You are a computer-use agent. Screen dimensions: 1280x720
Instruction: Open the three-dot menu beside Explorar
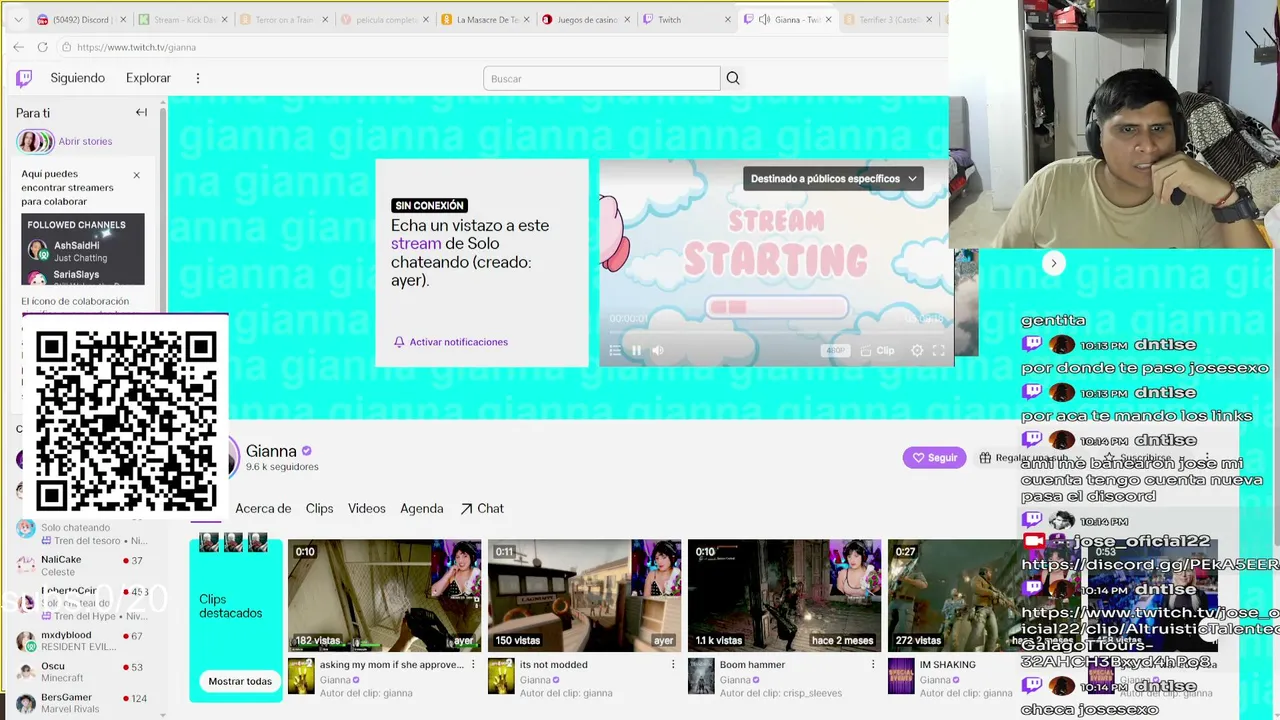[x=198, y=78]
